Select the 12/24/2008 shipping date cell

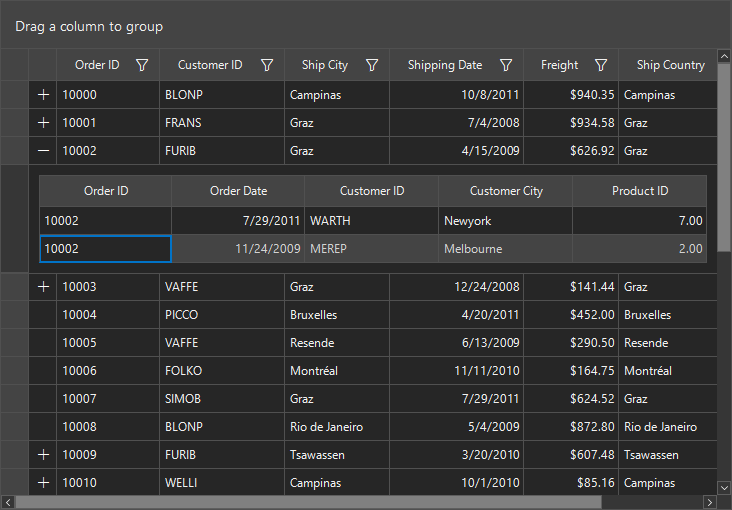[457, 287]
